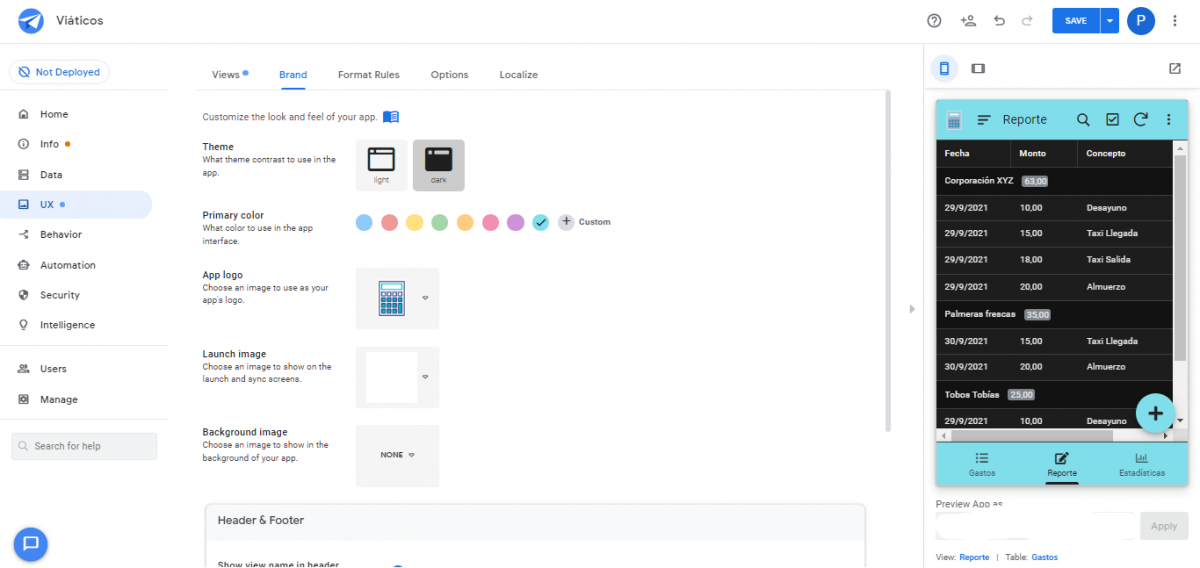Open the Background image NONE dropdown
1200x568 pixels.
click(x=397, y=455)
